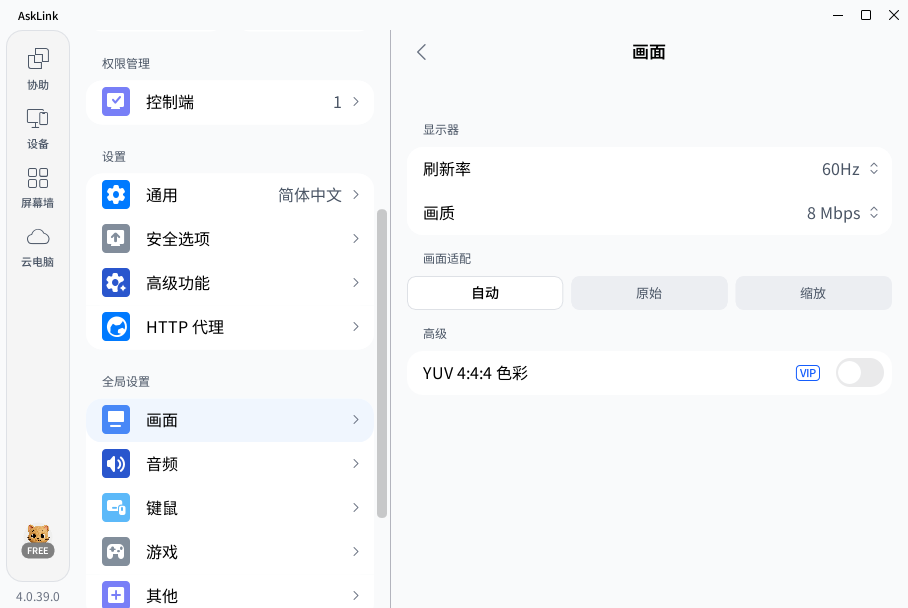Open the 键鼠 settings label

tap(162, 508)
